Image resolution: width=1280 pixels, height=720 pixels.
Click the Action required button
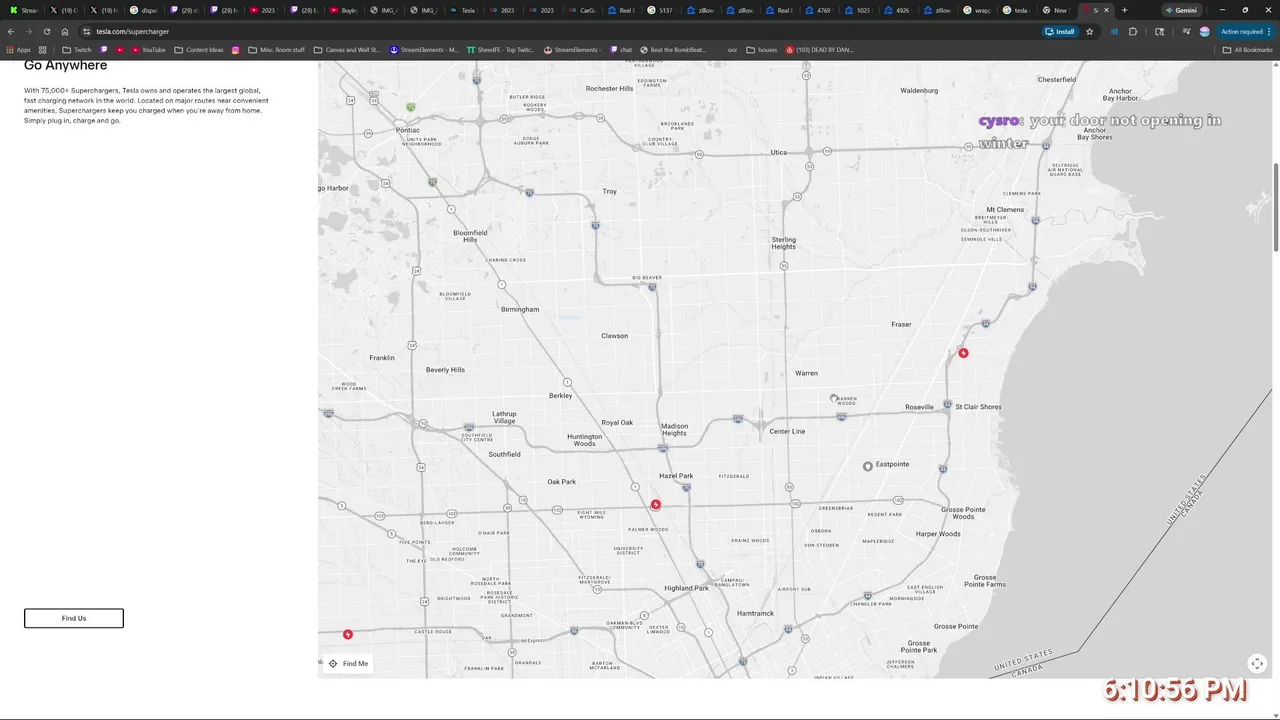[x=1243, y=31]
